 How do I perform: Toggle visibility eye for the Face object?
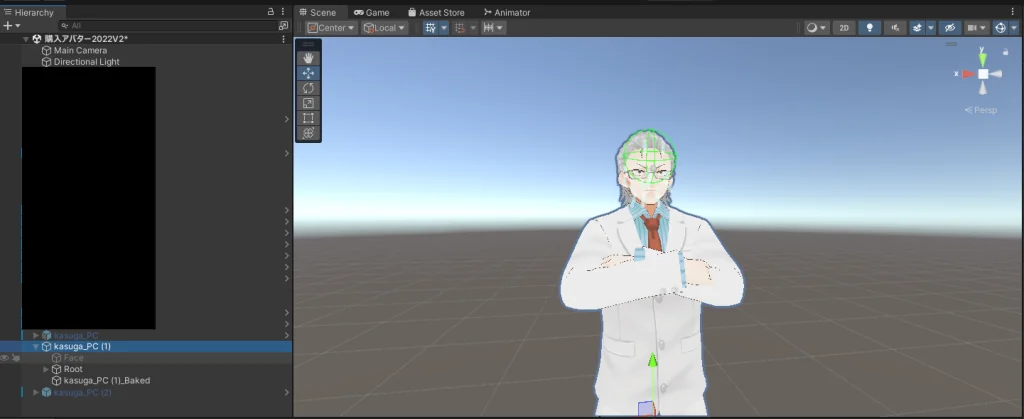[5, 358]
